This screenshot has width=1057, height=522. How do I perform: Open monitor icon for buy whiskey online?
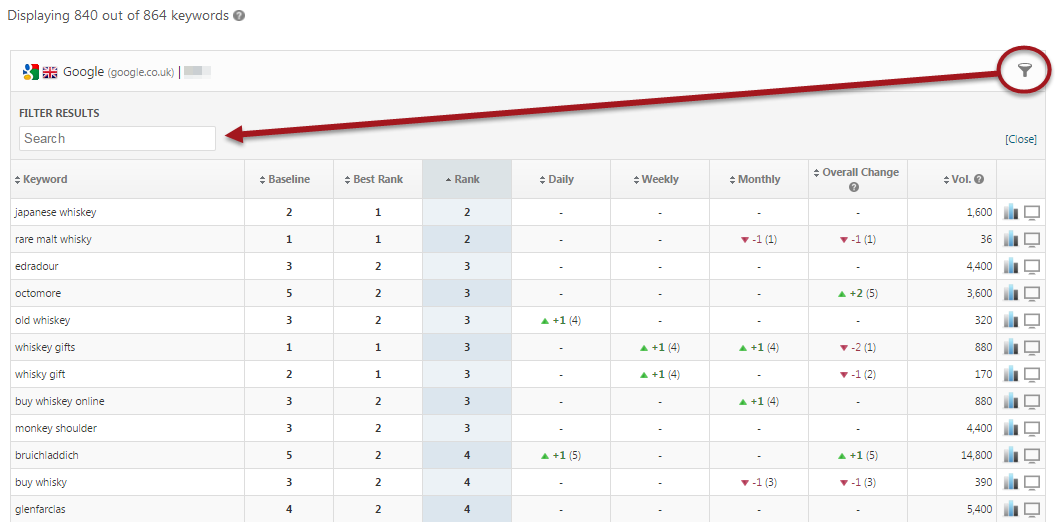click(x=1032, y=401)
